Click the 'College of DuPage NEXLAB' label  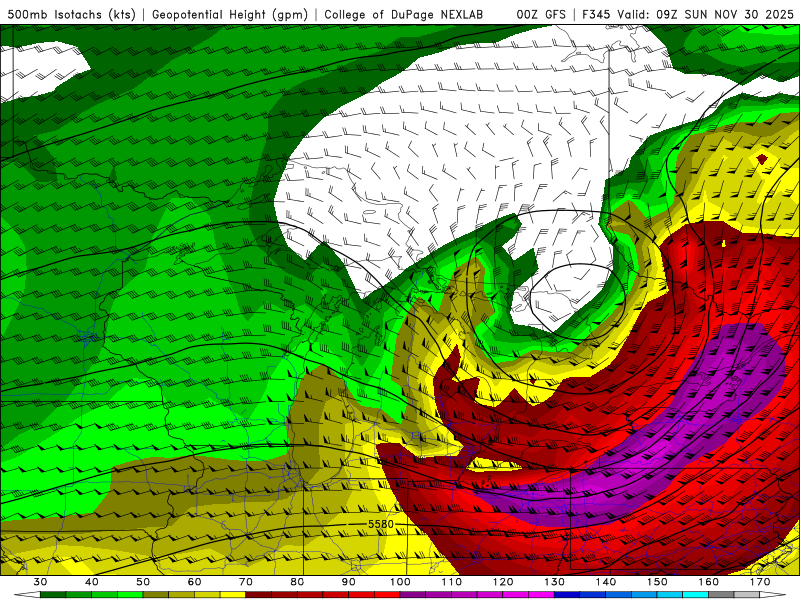tap(404, 14)
